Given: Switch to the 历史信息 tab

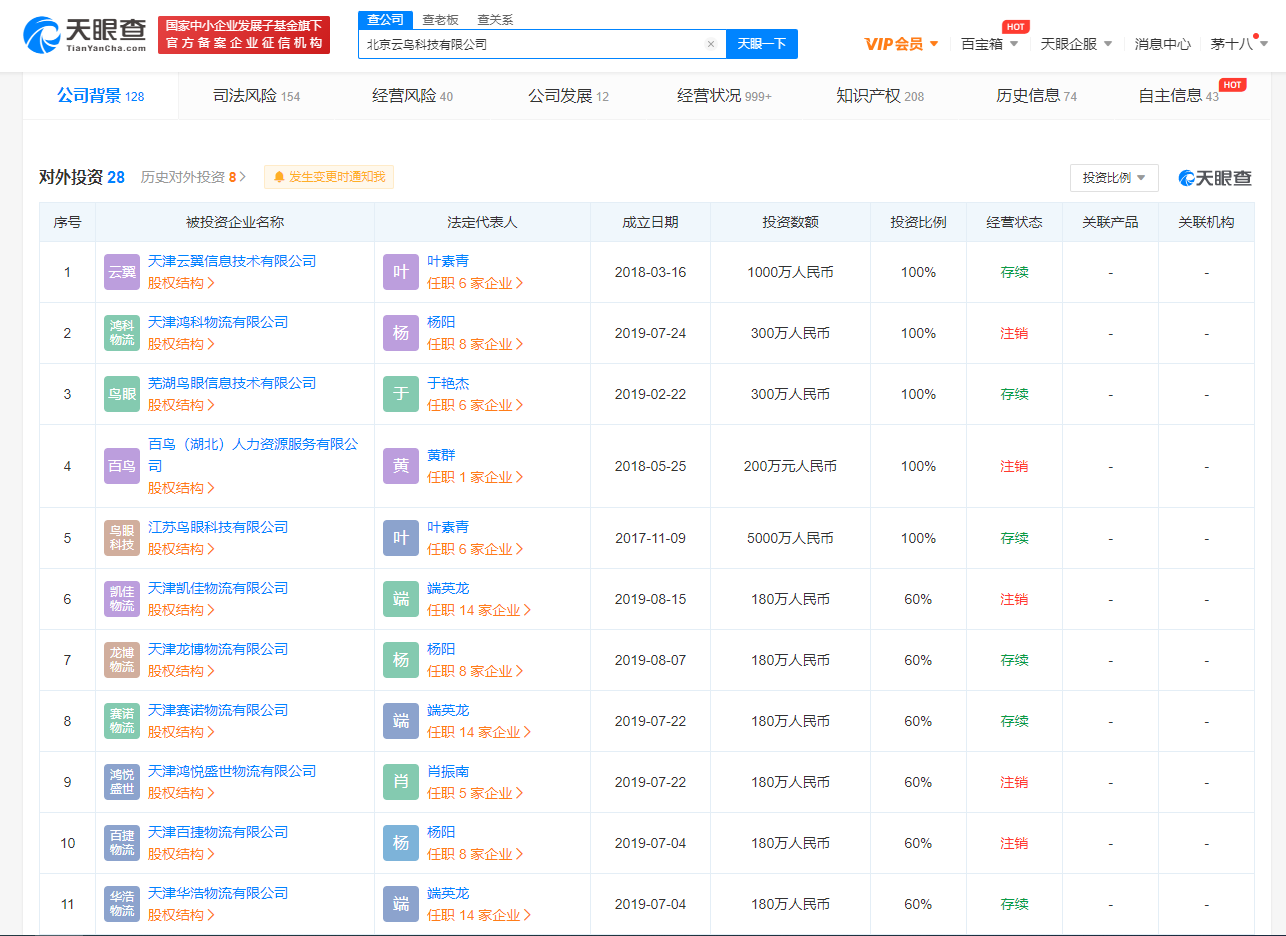Looking at the screenshot, I should point(1036,96).
